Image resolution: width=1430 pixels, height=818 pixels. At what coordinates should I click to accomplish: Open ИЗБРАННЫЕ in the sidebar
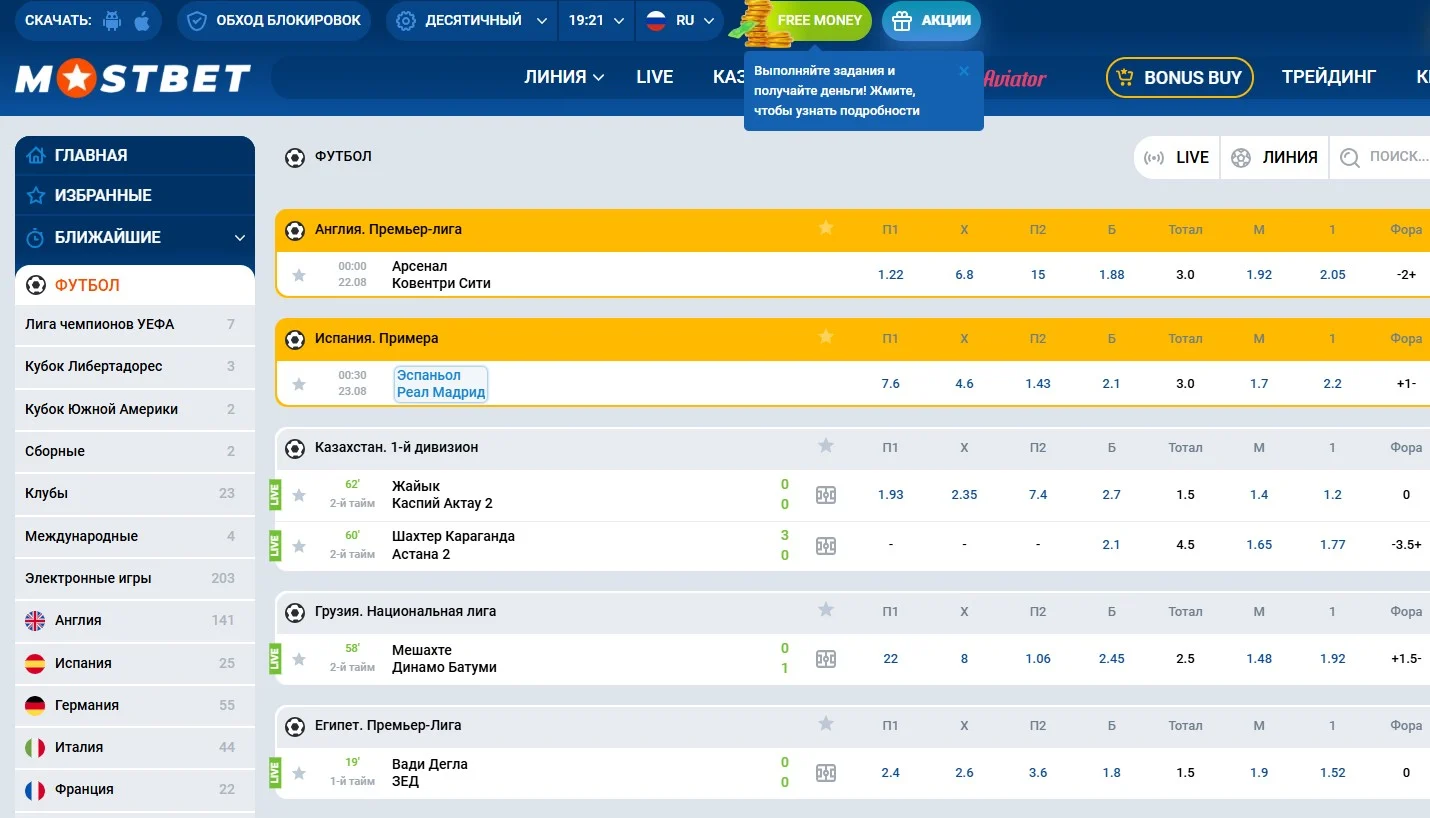coord(135,196)
